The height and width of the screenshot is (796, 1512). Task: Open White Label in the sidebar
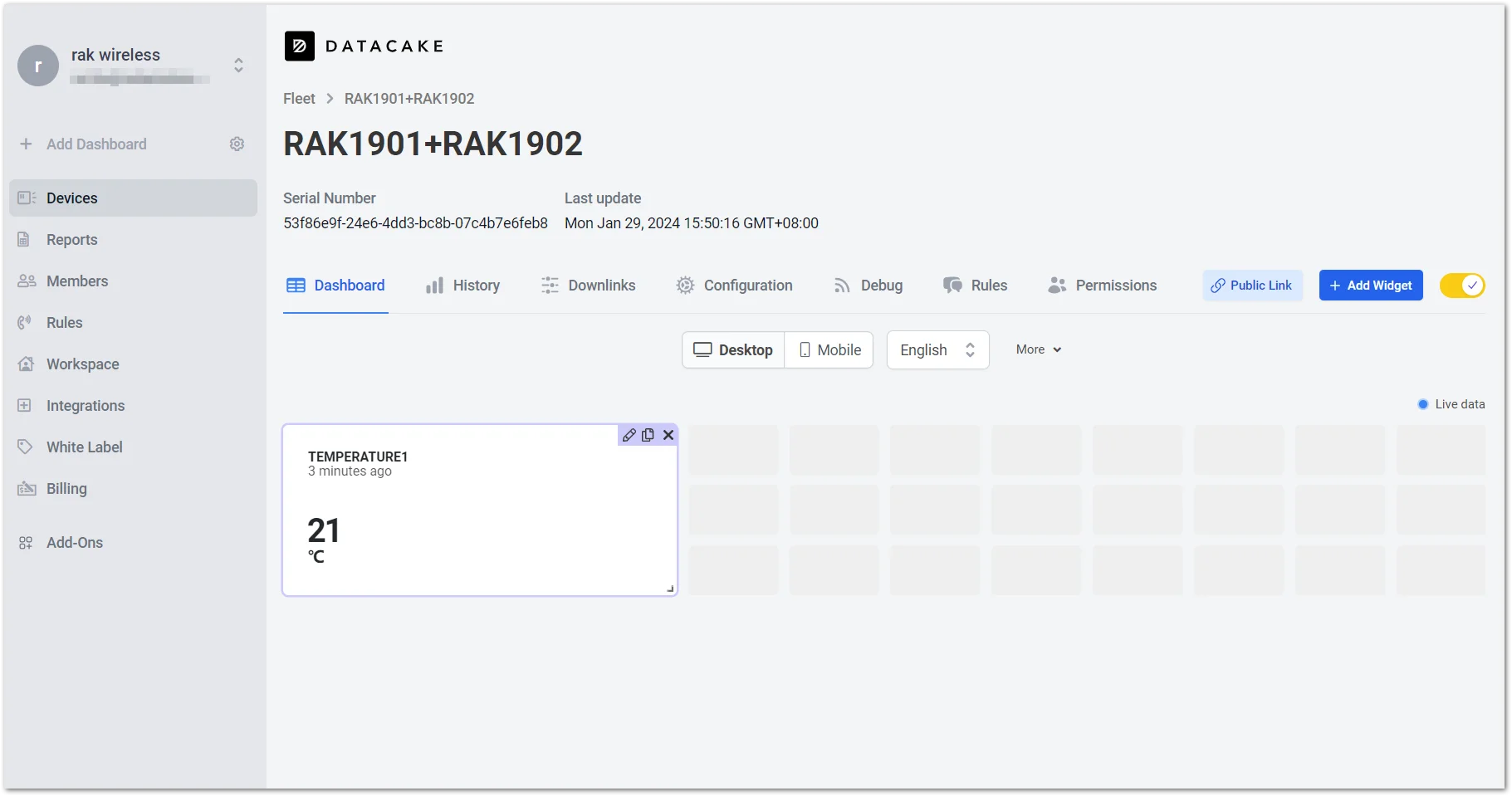pyautogui.click(x=133, y=447)
